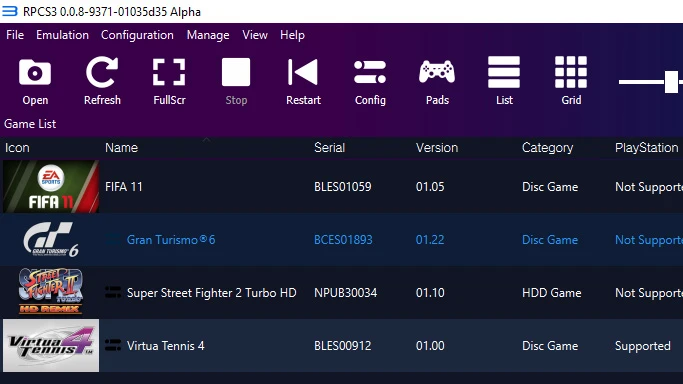Click the Open toolbar icon
Screen dimensions: 683x384
35,72
